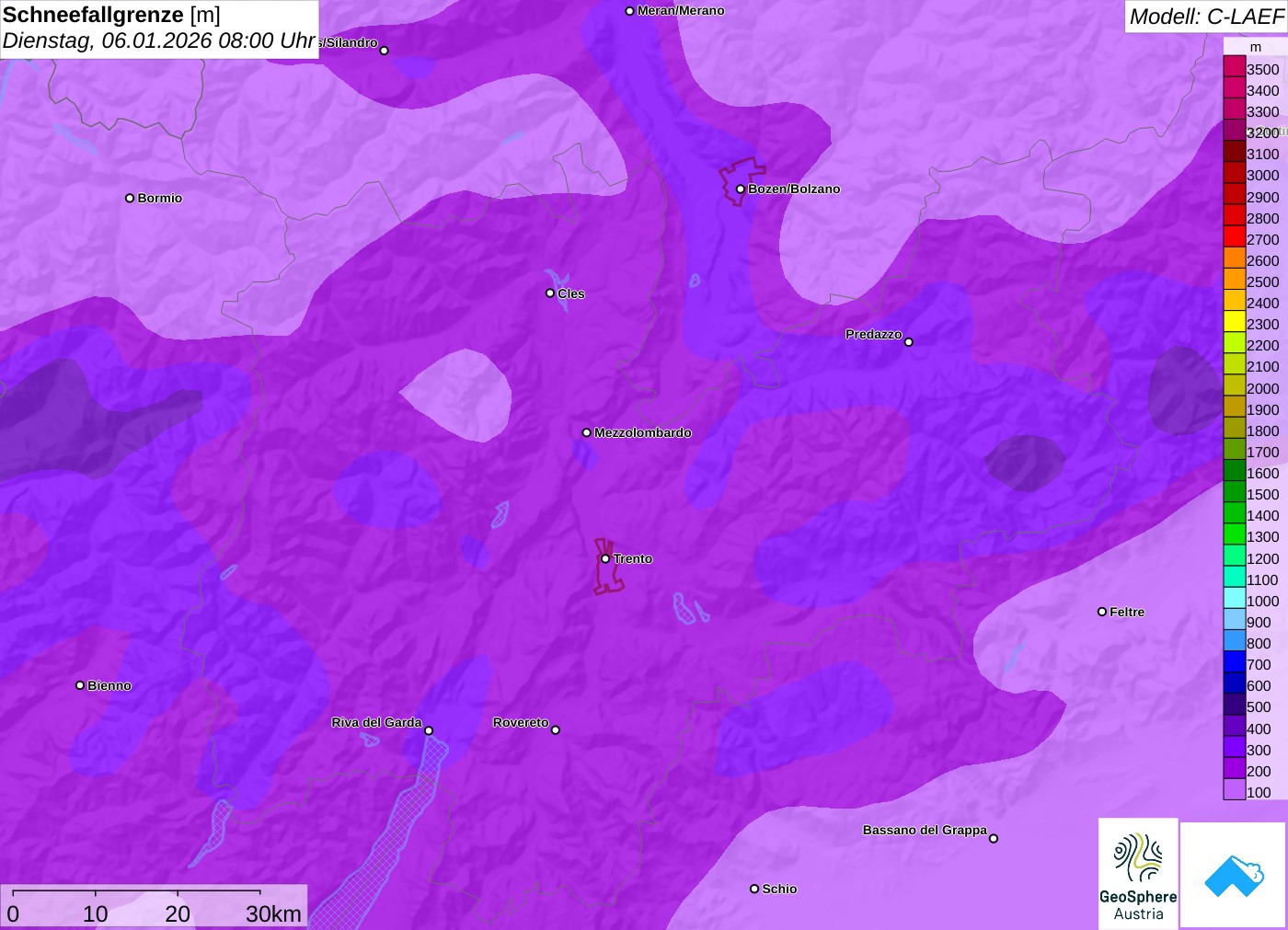Screen dimensions: 1288x930
Task: Click the "Schneefallgrenze [m]" map title
Action: (111, 15)
